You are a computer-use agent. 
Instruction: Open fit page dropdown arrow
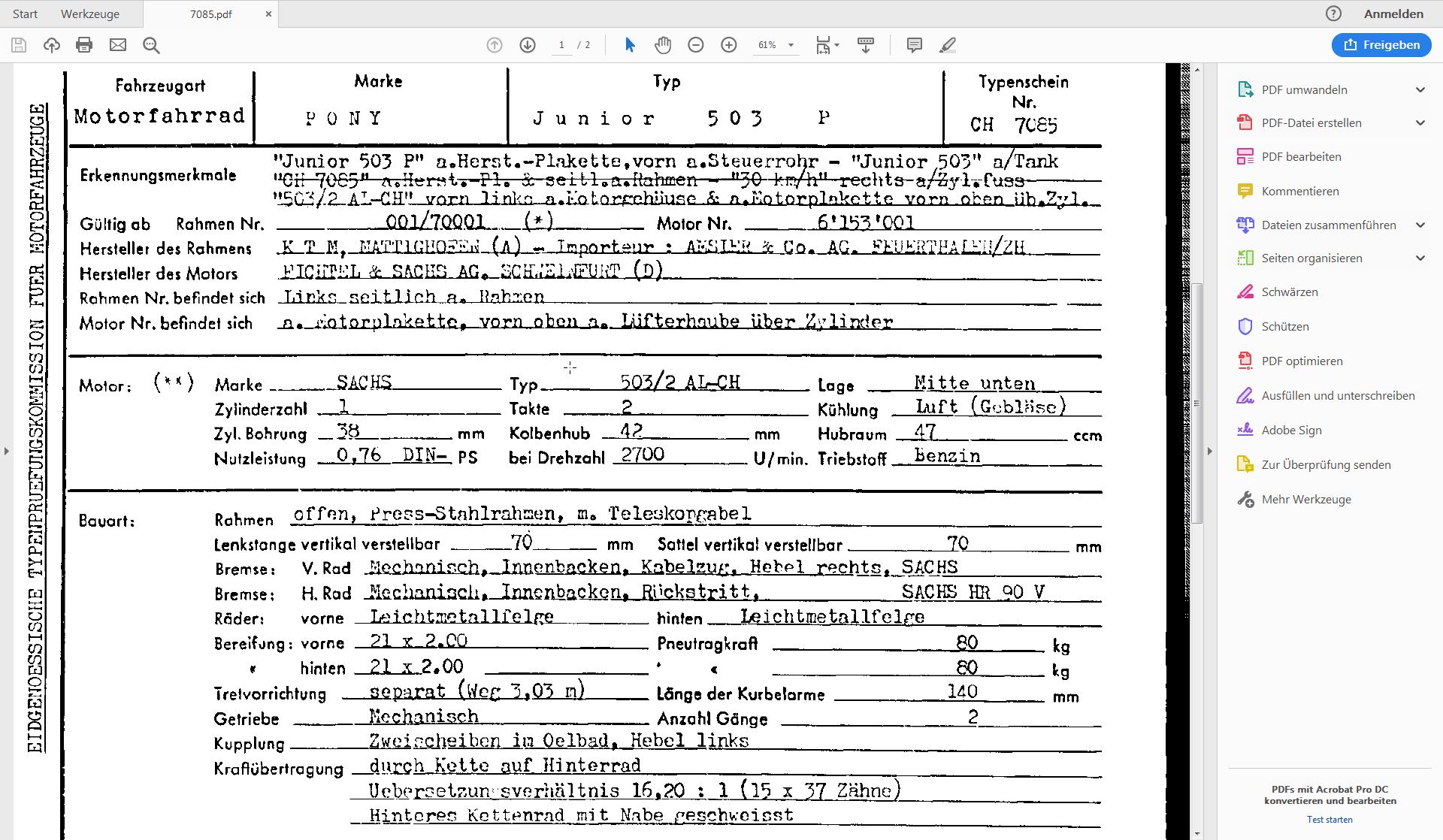836,45
